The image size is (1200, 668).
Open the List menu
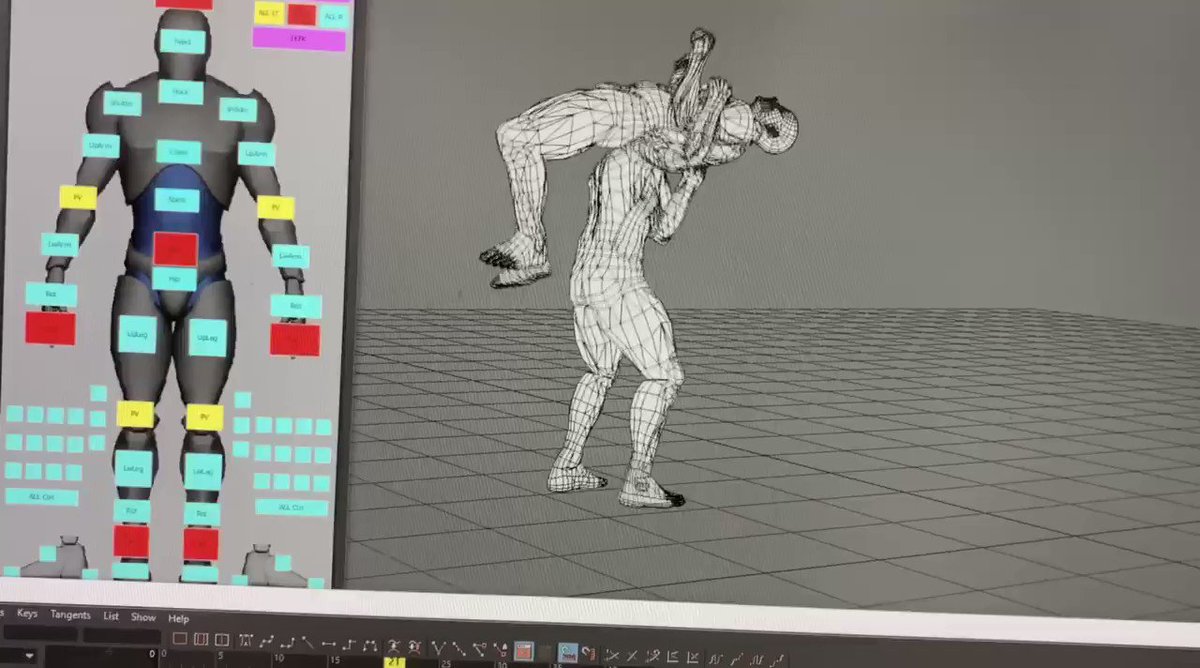[111, 616]
